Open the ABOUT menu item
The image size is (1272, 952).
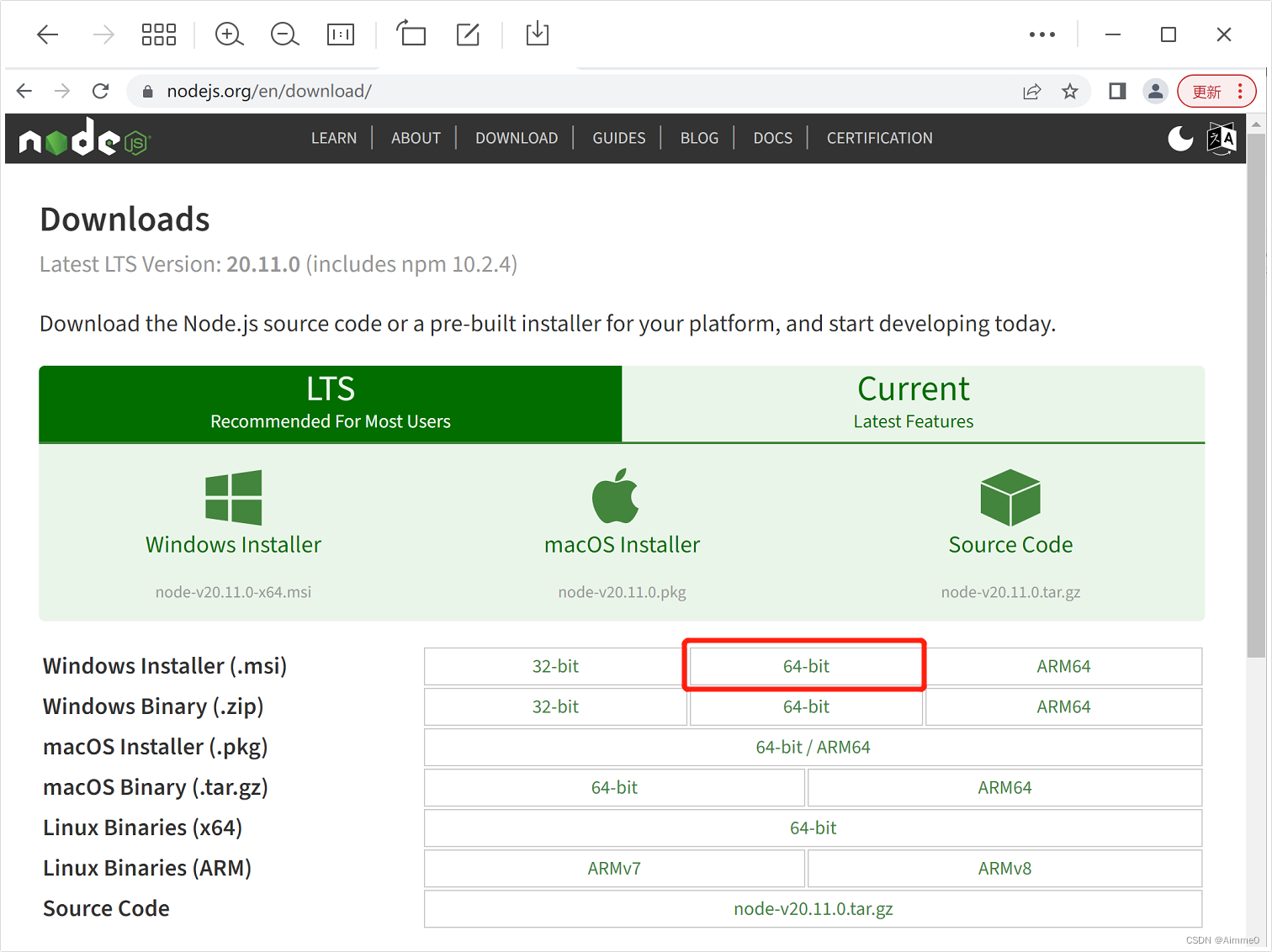click(x=416, y=138)
